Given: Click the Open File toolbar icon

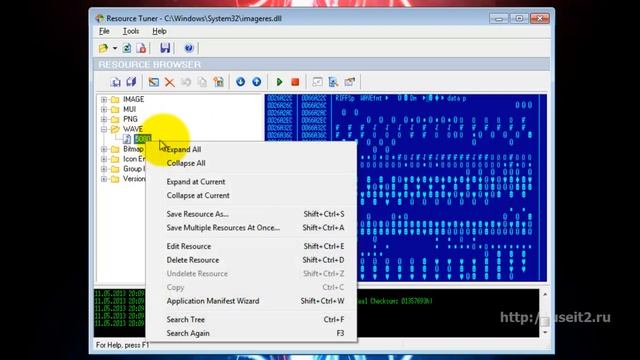Looking at the screenshot, I should point(103,48).
